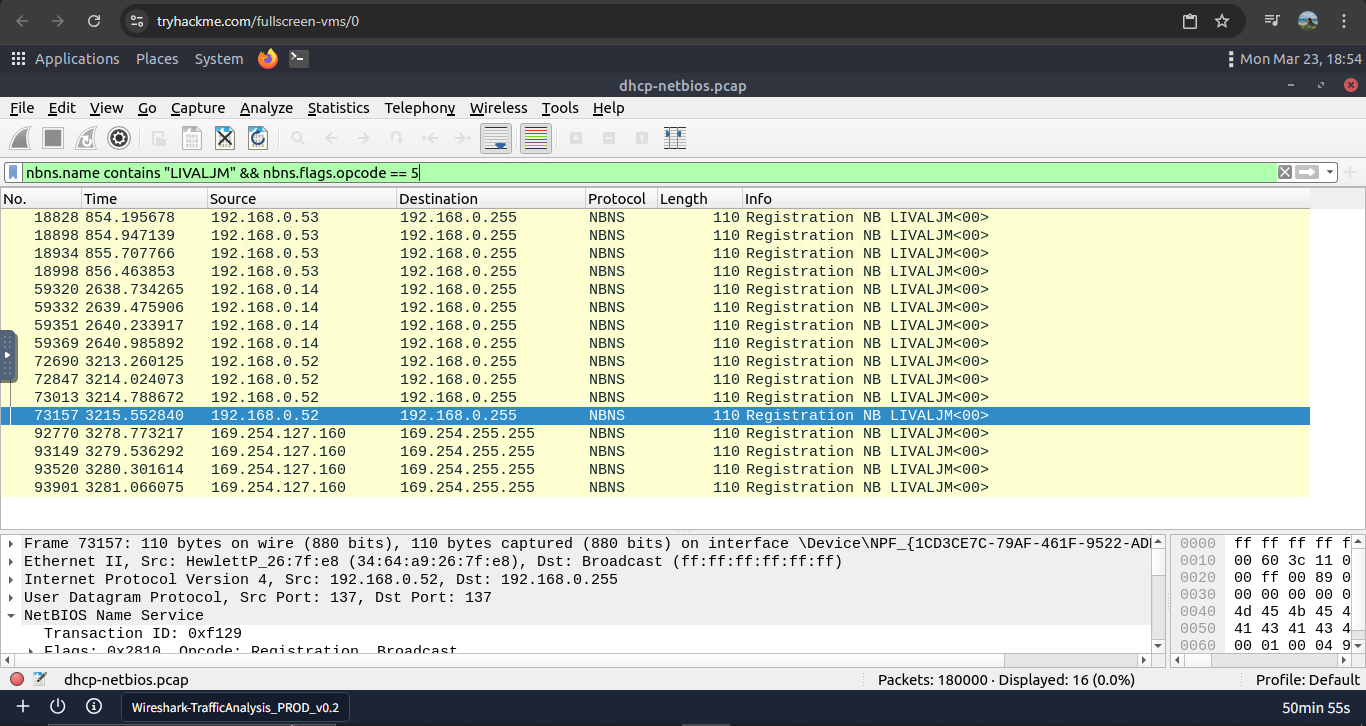Image resolution: width=1366 pixels, height=726 pixels.
Task: Open the display filter bookmark menu
Action: coord(14,173)
